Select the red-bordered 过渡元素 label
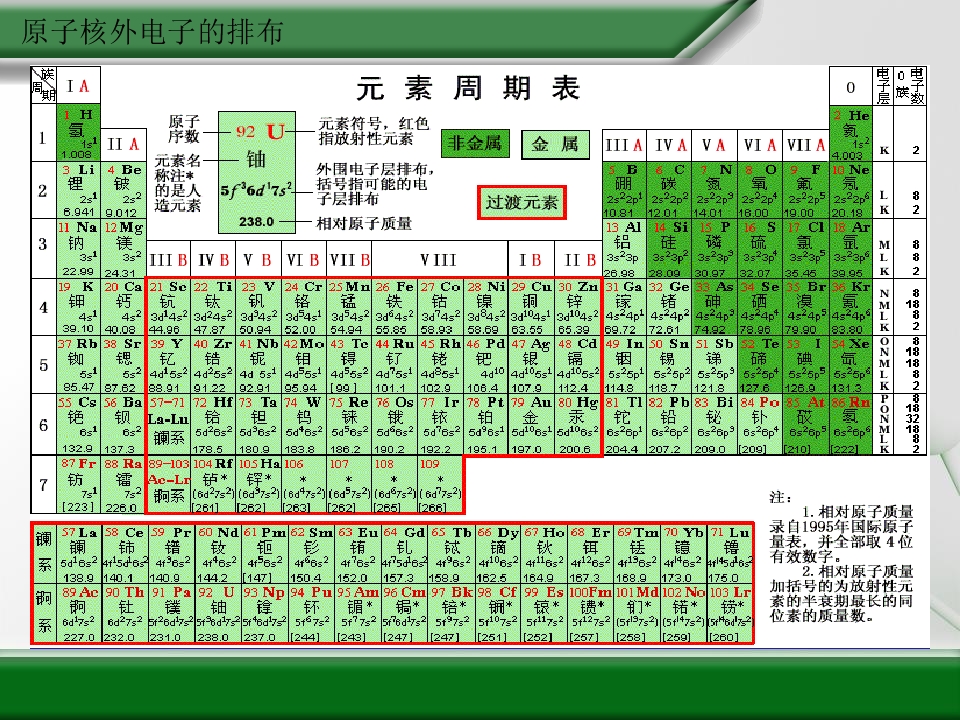The width and height of the screenshot is (960, 720). tap(520, 203)
